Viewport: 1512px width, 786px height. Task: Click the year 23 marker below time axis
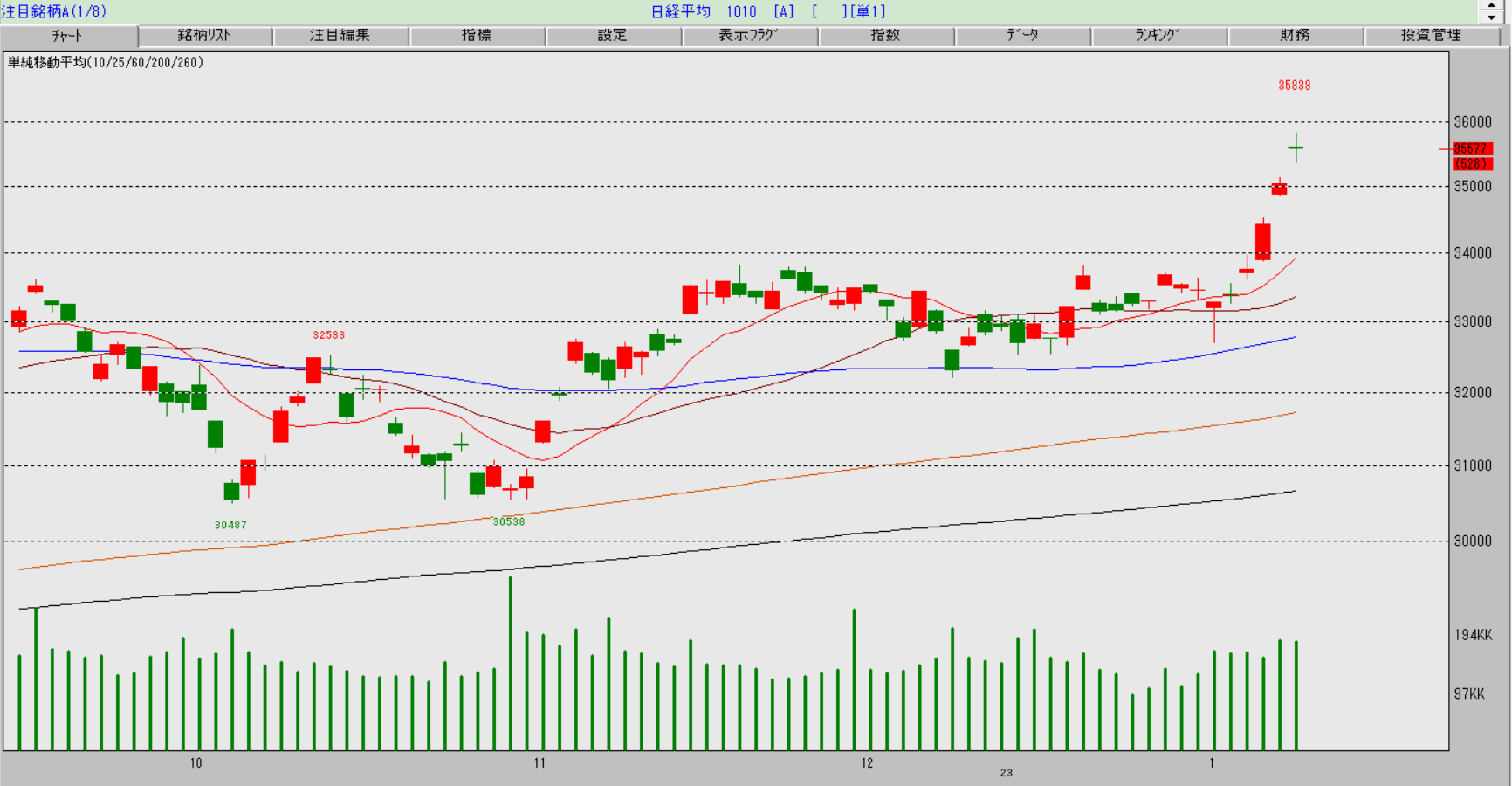coord(1007,773)
